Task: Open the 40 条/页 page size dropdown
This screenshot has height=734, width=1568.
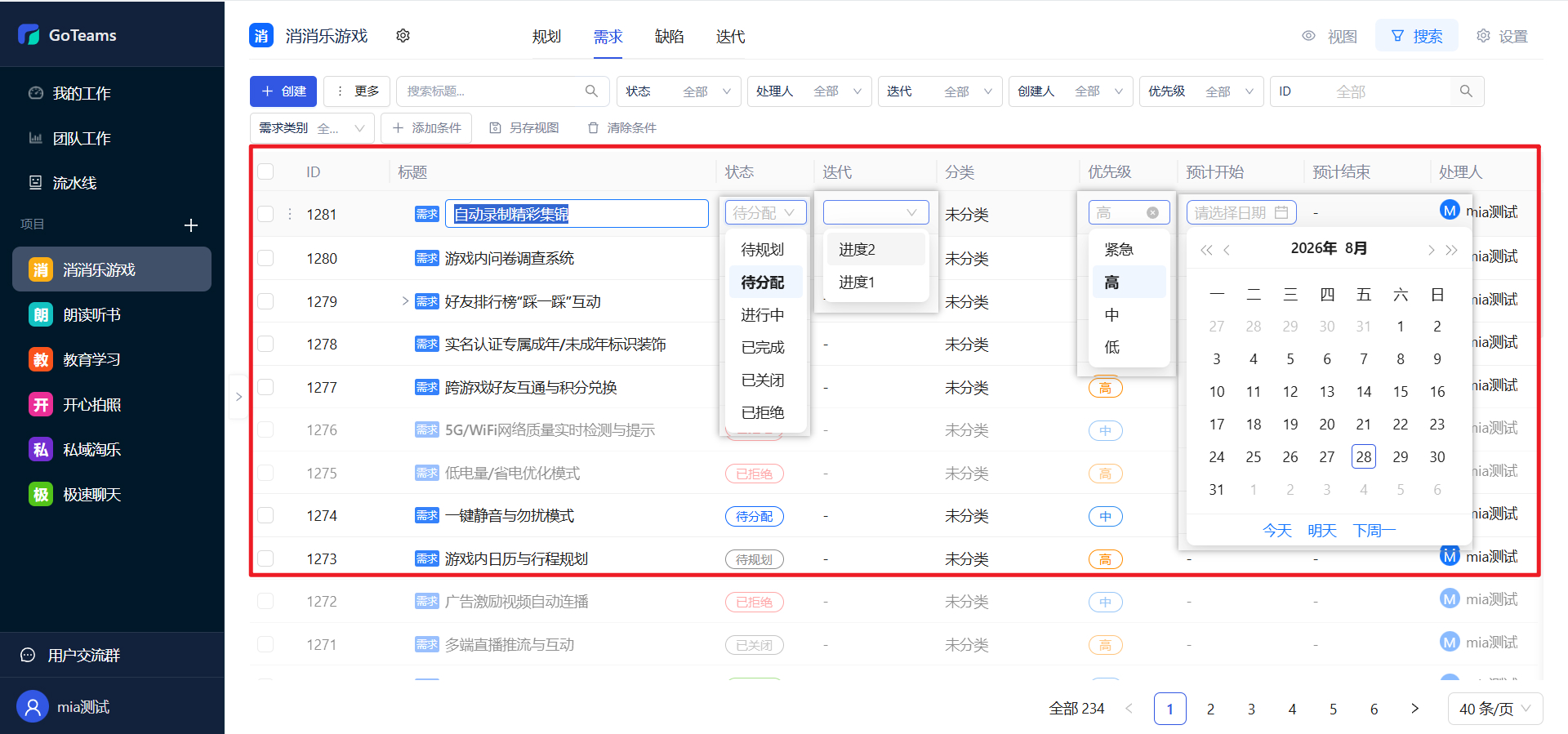Action: point(1495,709)
